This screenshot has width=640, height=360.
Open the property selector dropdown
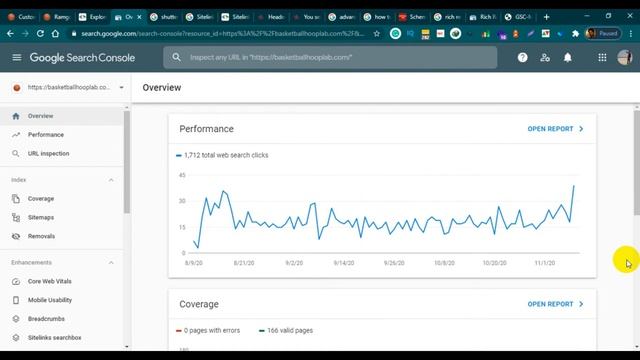[x=121, y=87]
